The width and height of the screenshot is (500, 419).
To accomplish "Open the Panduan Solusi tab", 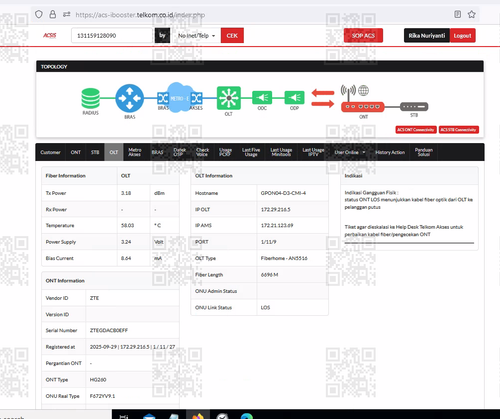I will point(424,152).
